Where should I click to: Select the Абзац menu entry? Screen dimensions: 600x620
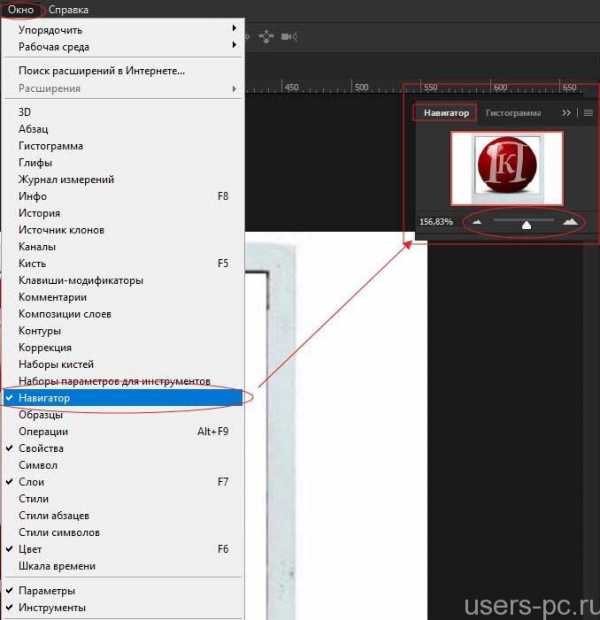click(x=123, y=129)
